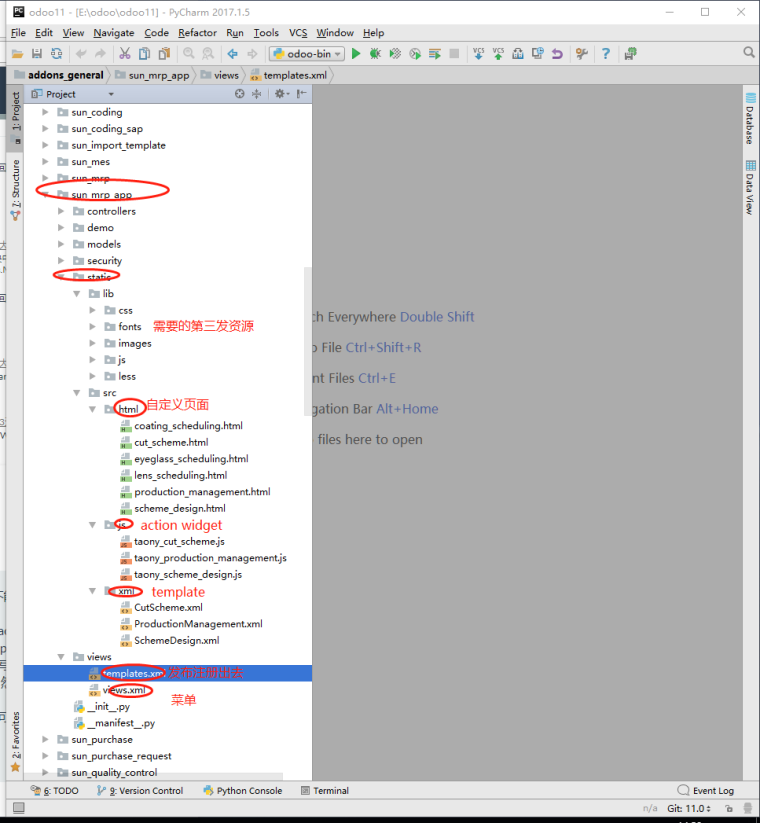Click the Profile run icon

[x=415, y=54]
